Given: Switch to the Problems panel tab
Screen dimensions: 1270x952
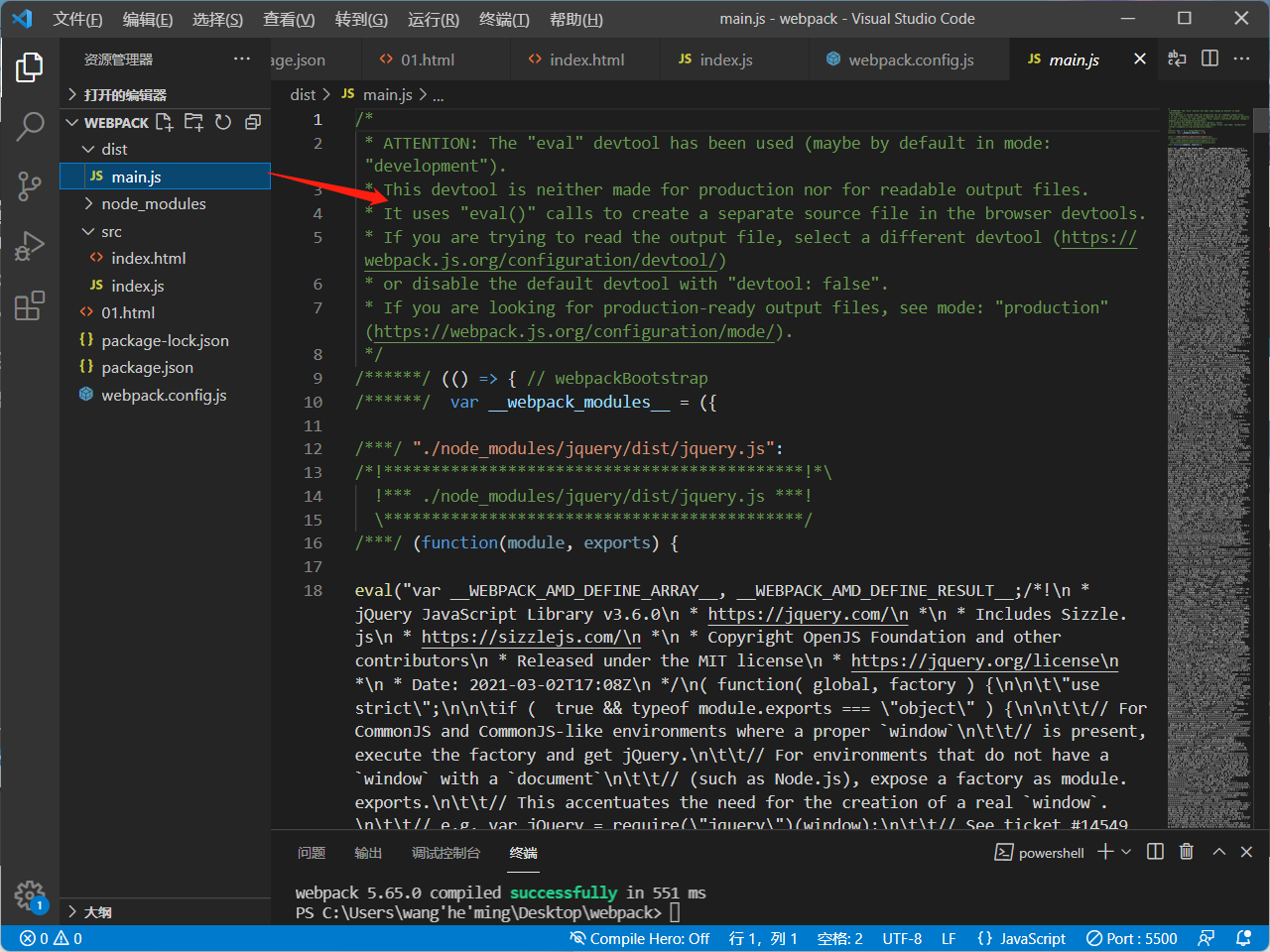Looking at the screenshot, I should click(x=312, y=853).
